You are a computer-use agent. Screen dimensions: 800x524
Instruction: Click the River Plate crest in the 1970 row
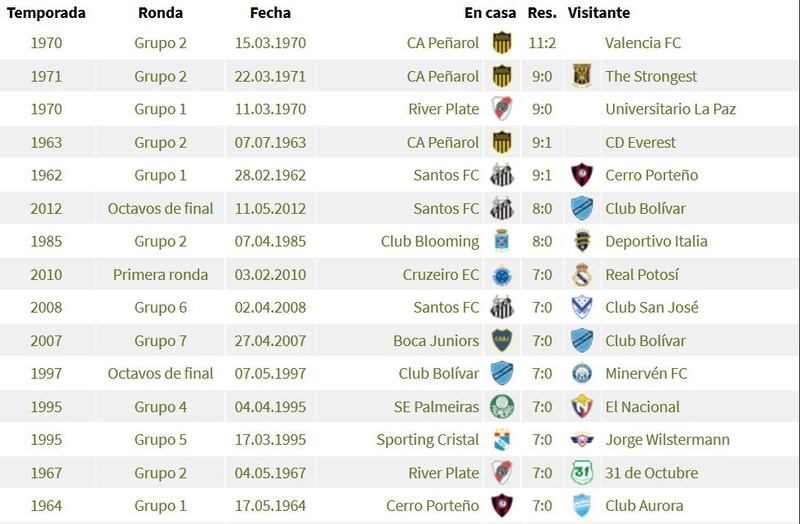coord(502,109)
